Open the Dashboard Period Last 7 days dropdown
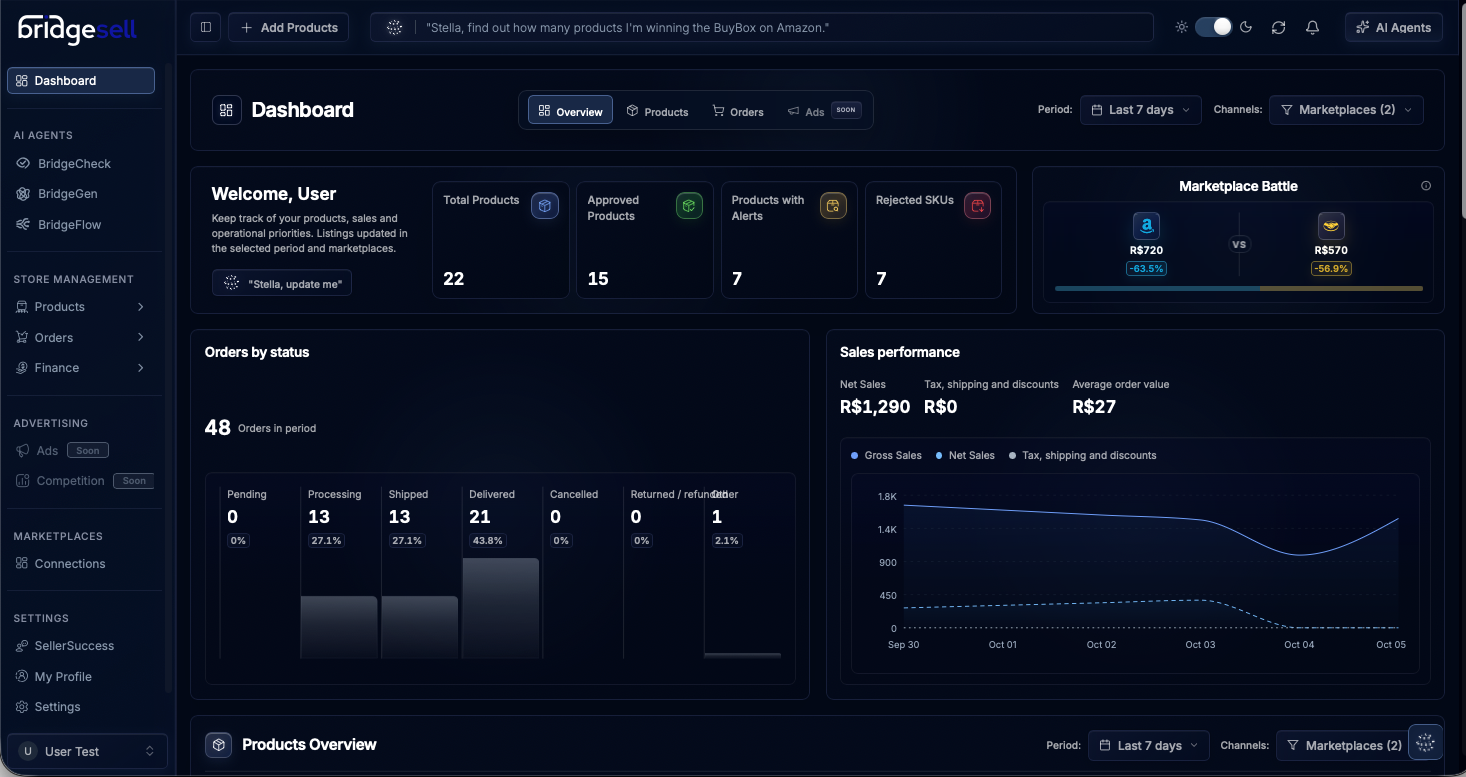This screenshot has height=777, width=1466. tap(1141, 110)
